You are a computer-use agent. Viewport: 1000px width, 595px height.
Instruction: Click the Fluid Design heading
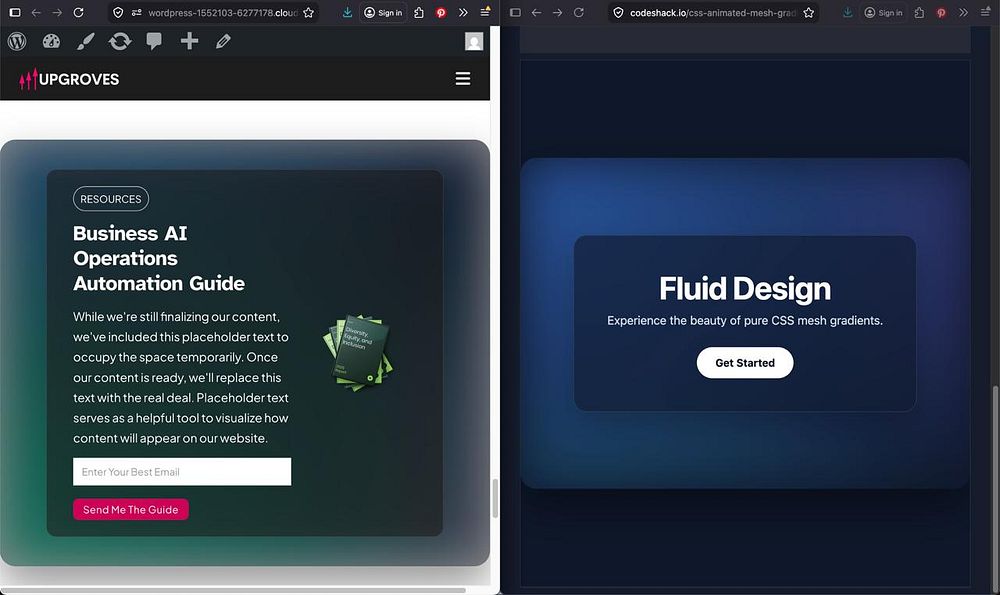[745, 288]
